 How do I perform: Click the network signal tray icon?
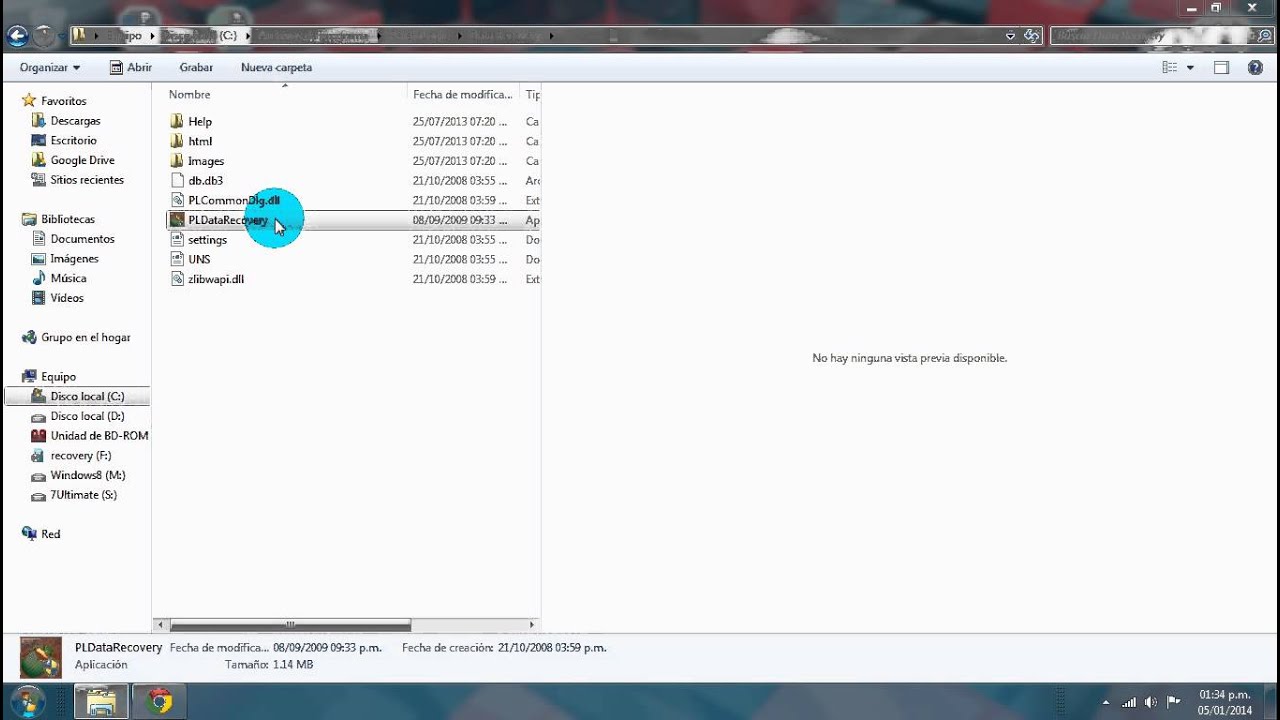pyautogui.click(x=1129, y=702)
